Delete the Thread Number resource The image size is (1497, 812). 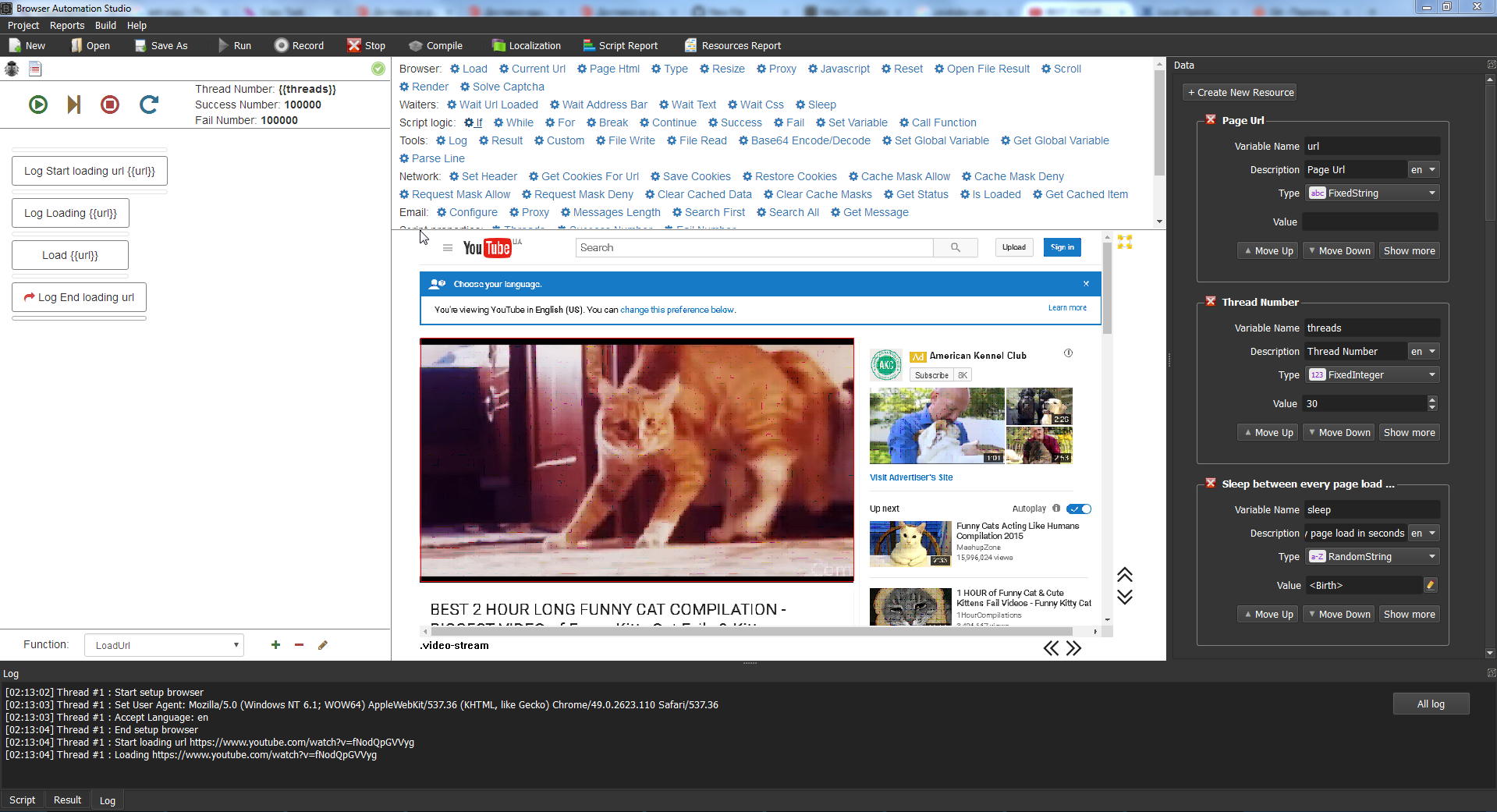point(1211,302)
